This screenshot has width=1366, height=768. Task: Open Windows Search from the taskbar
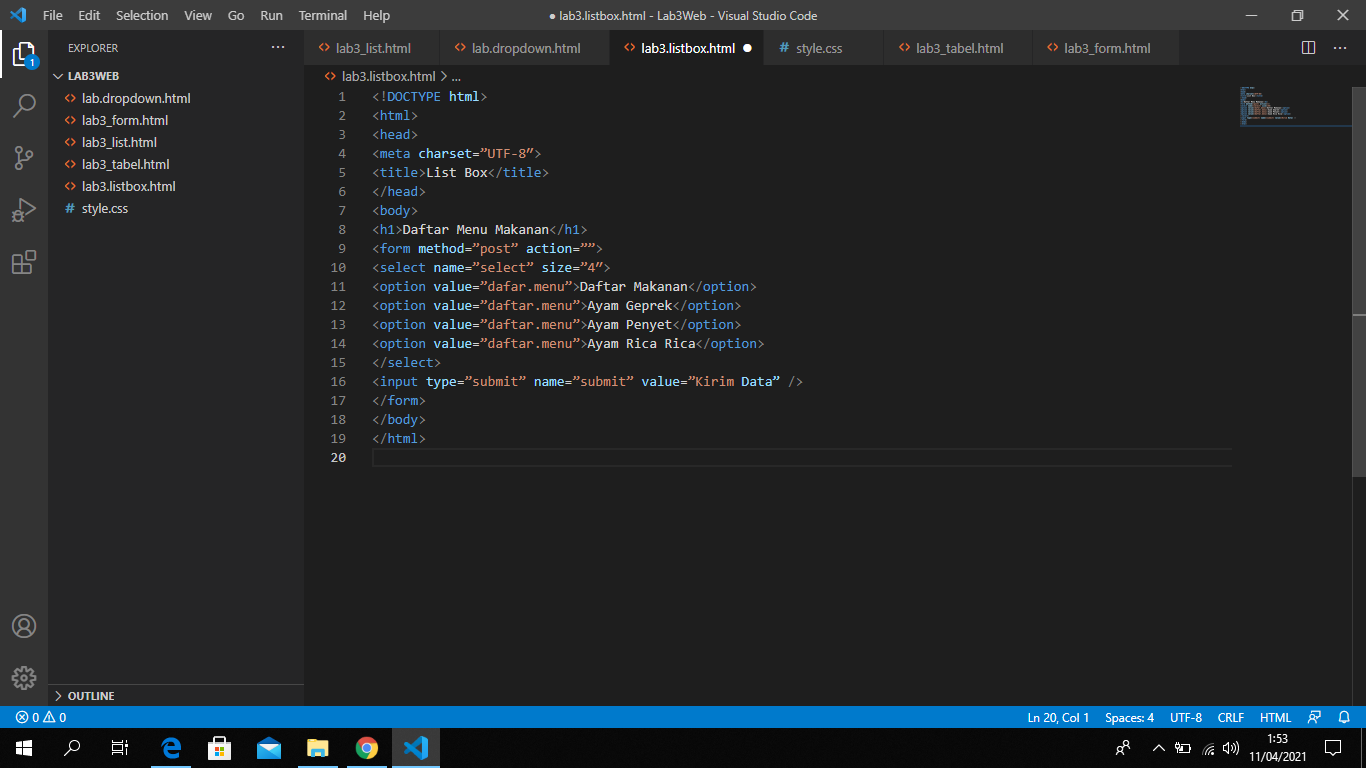pos(72,748)
